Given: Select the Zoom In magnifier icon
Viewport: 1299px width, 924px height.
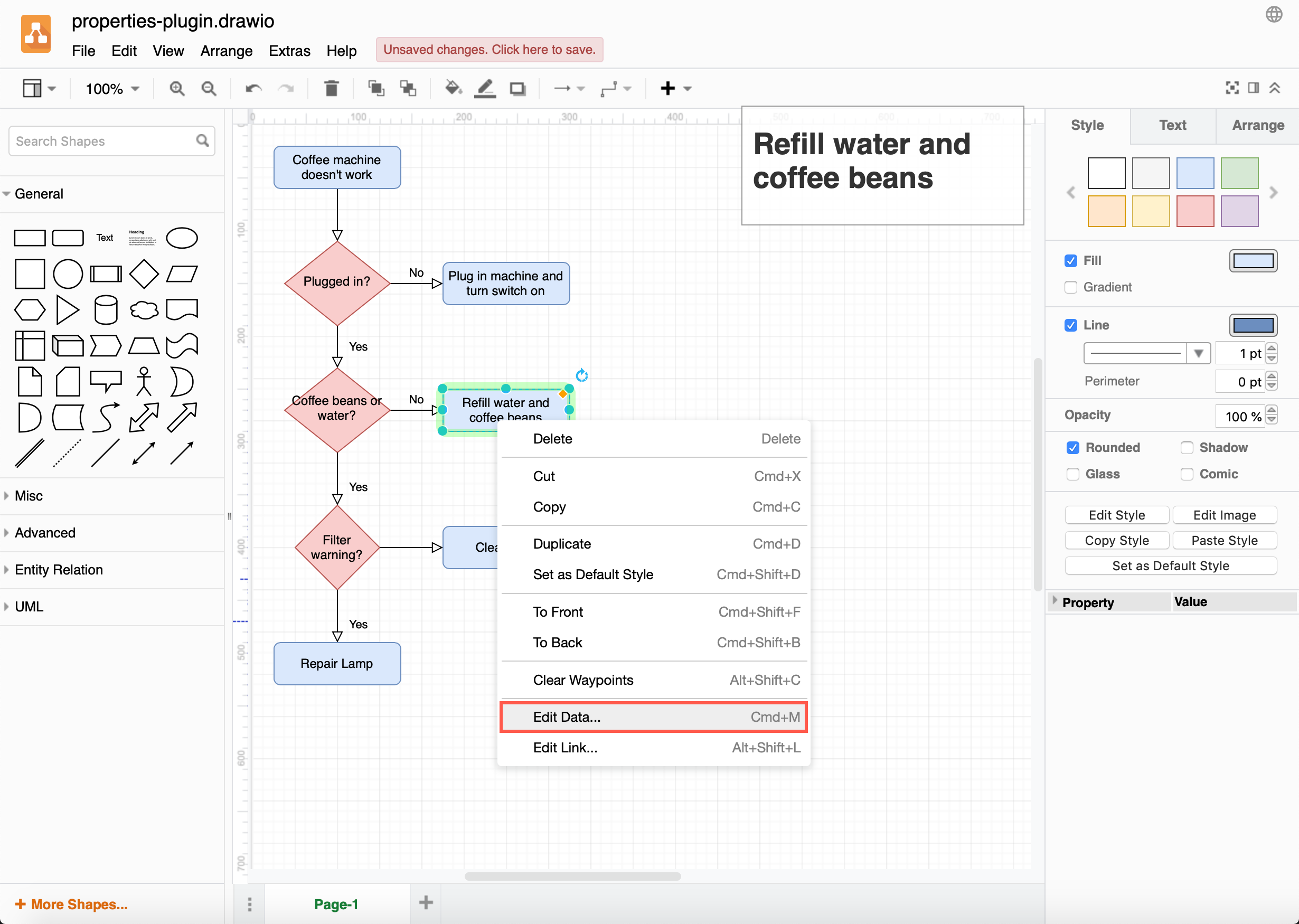Looking at the screenshot, I should click(x=177, y=88).
